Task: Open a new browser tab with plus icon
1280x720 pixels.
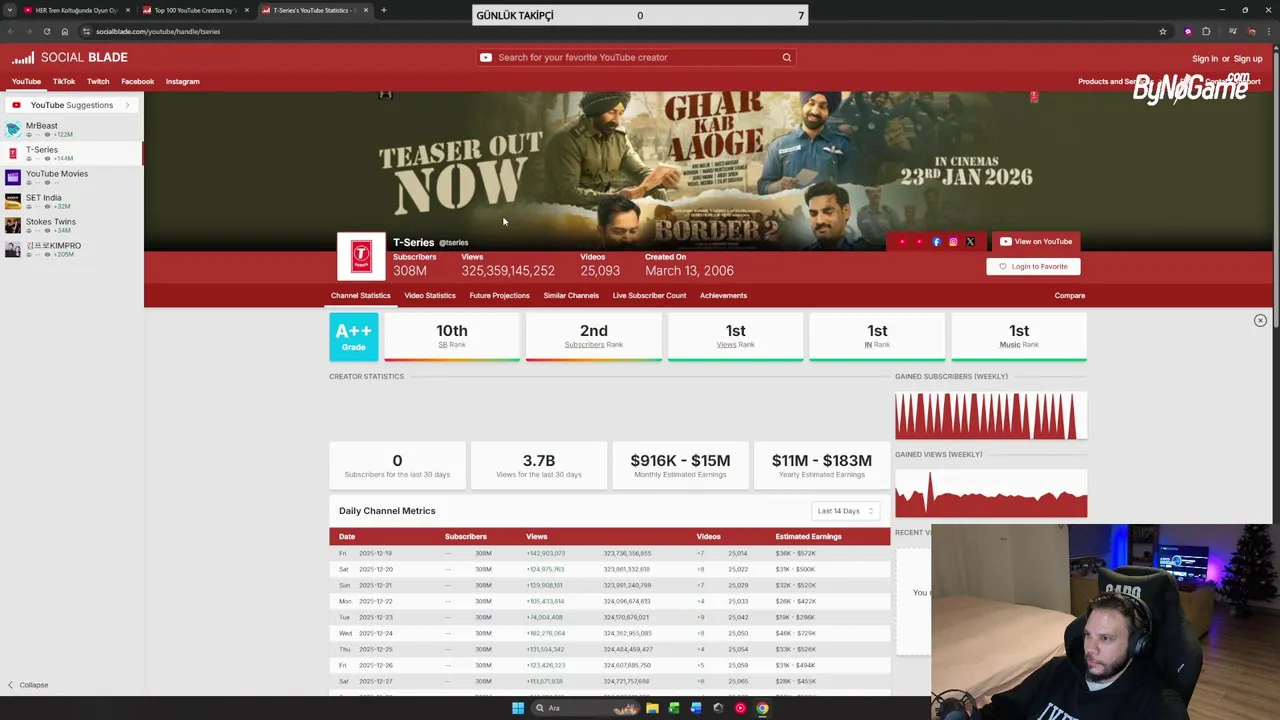Action: pos(383,10)
